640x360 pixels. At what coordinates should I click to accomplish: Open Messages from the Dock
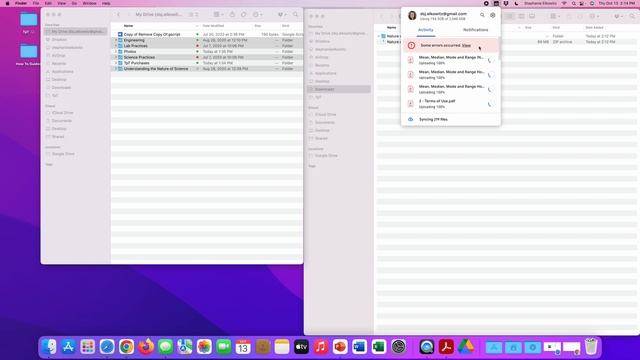(x=165, y=347)
